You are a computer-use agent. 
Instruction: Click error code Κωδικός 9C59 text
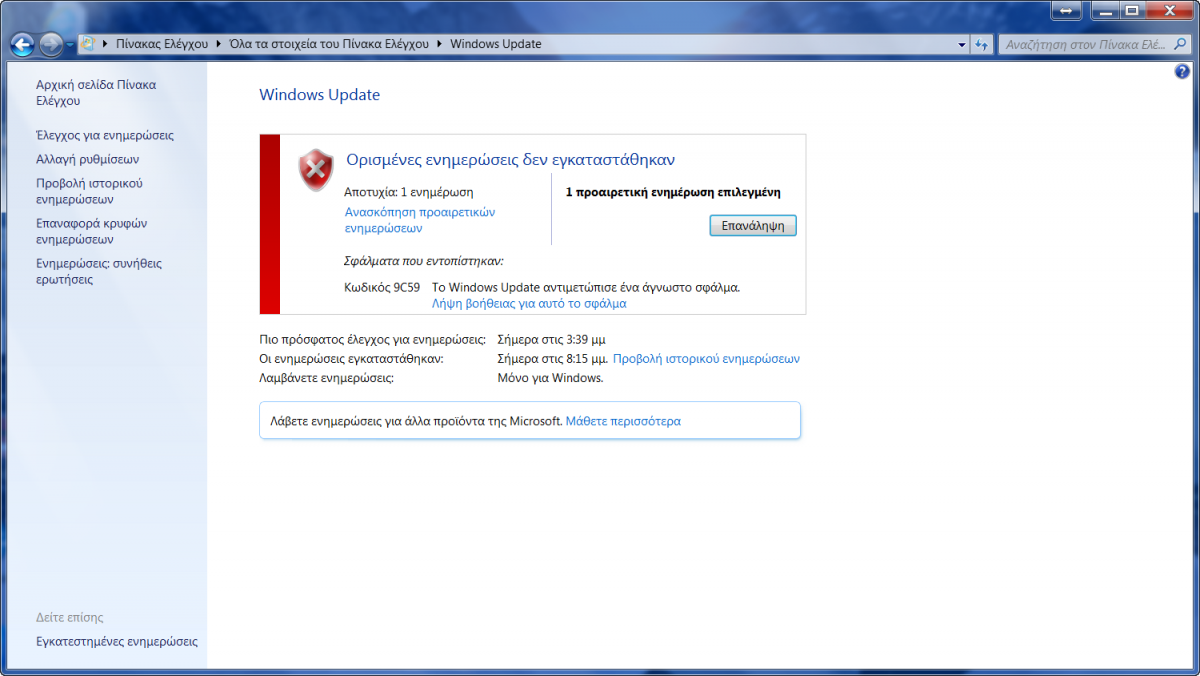(x=382, y=287)
